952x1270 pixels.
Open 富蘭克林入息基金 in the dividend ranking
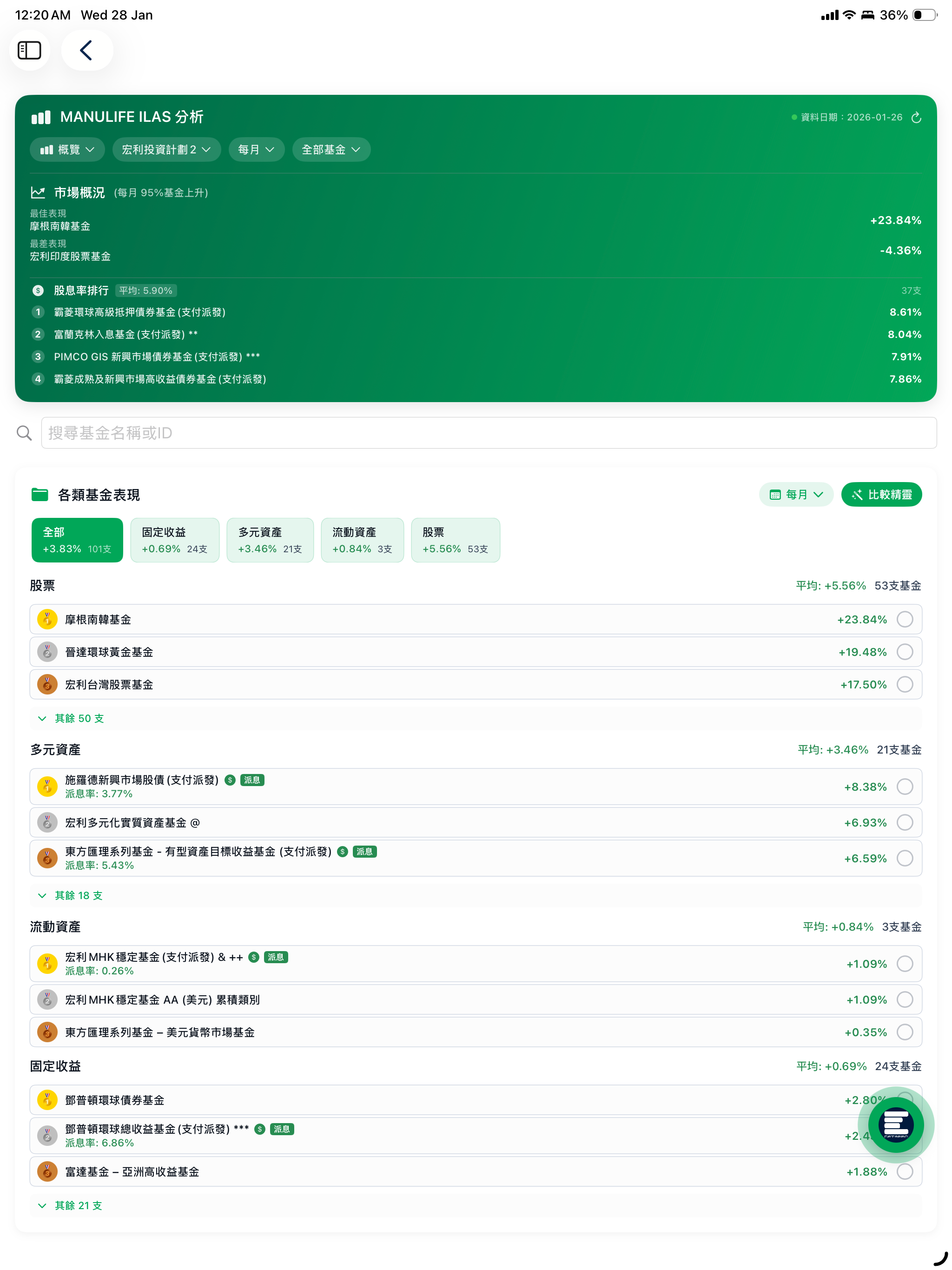pos(476,334)
